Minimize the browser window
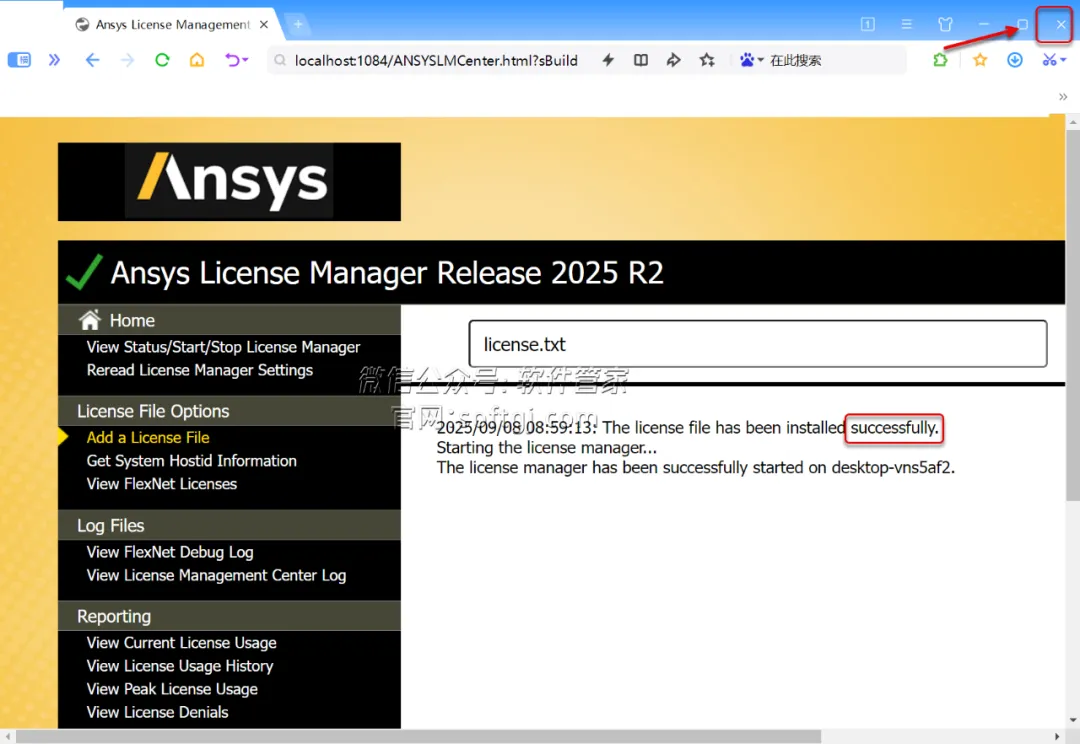Viewport: 1080px width, 744px height. tap(984, 25)
